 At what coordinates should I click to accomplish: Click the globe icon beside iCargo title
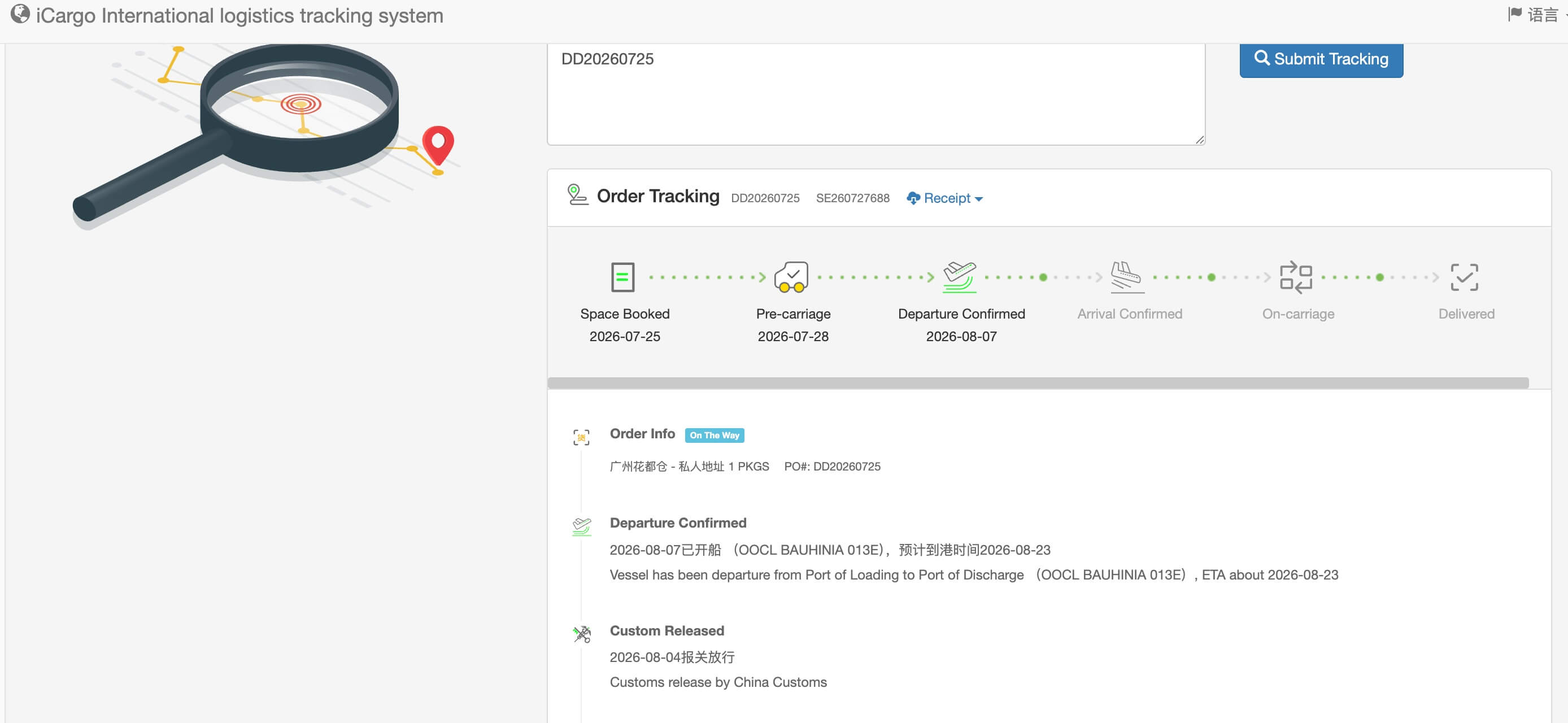(x=20, y=15)
